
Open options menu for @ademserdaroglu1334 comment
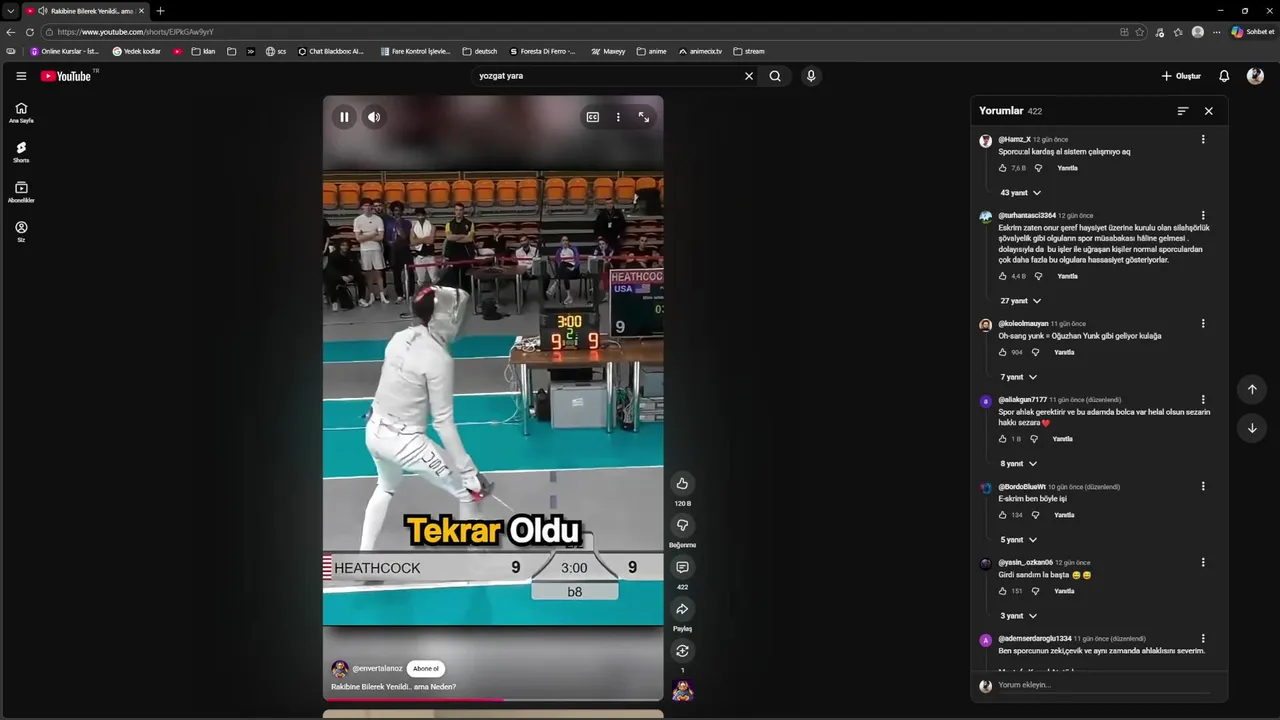click(1203, 639)
